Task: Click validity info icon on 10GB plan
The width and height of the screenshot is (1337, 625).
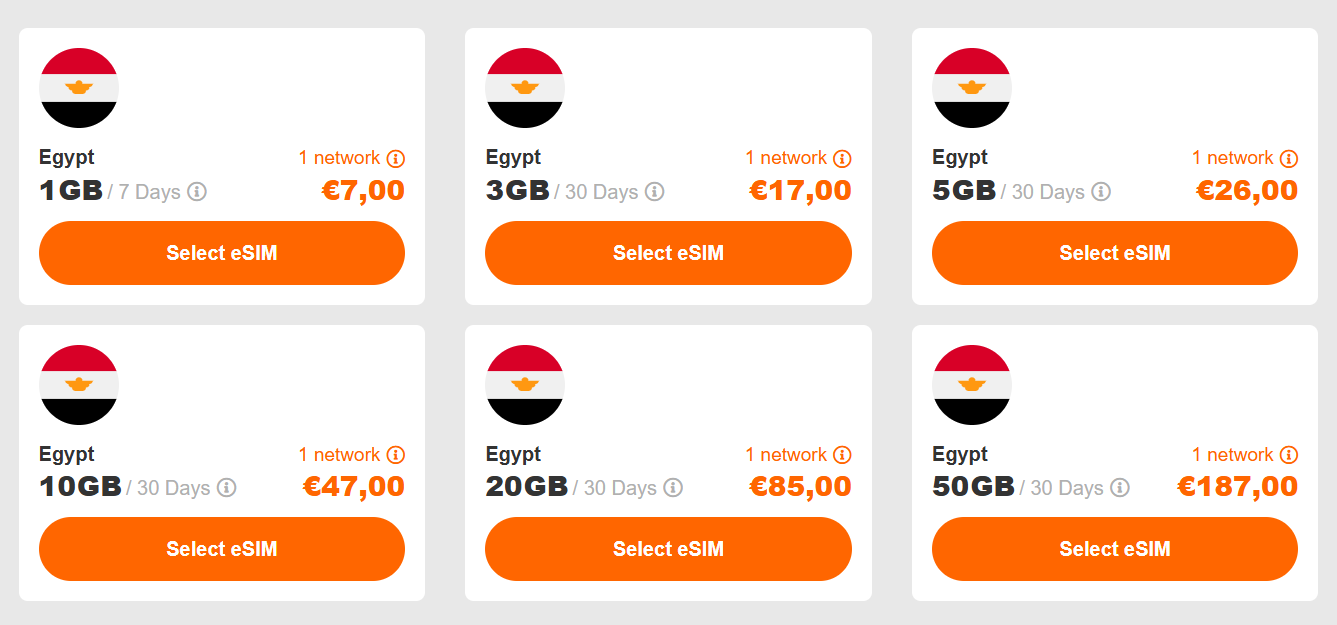Action: (227, 487)
